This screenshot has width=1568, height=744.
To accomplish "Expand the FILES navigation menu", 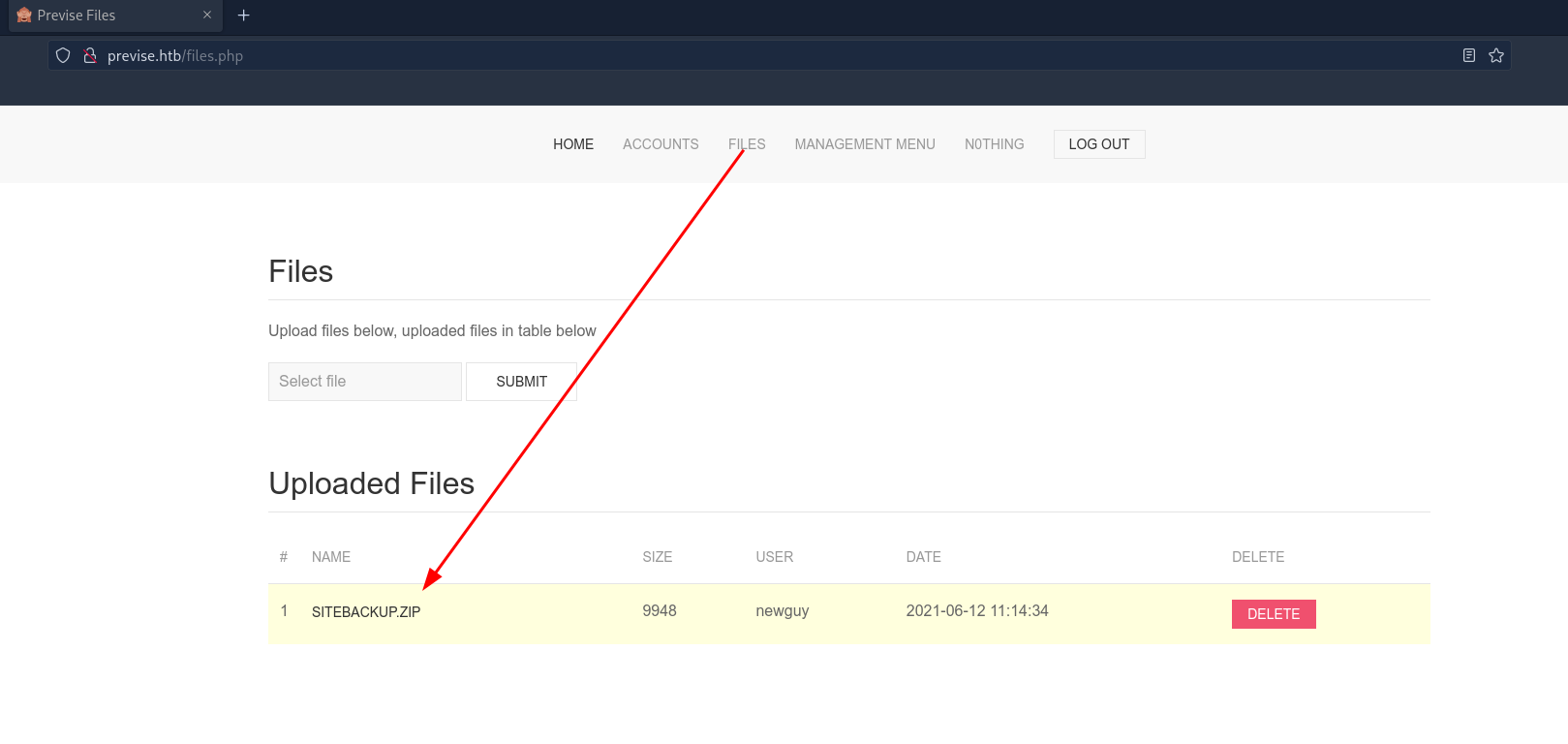I will (747, 144).
